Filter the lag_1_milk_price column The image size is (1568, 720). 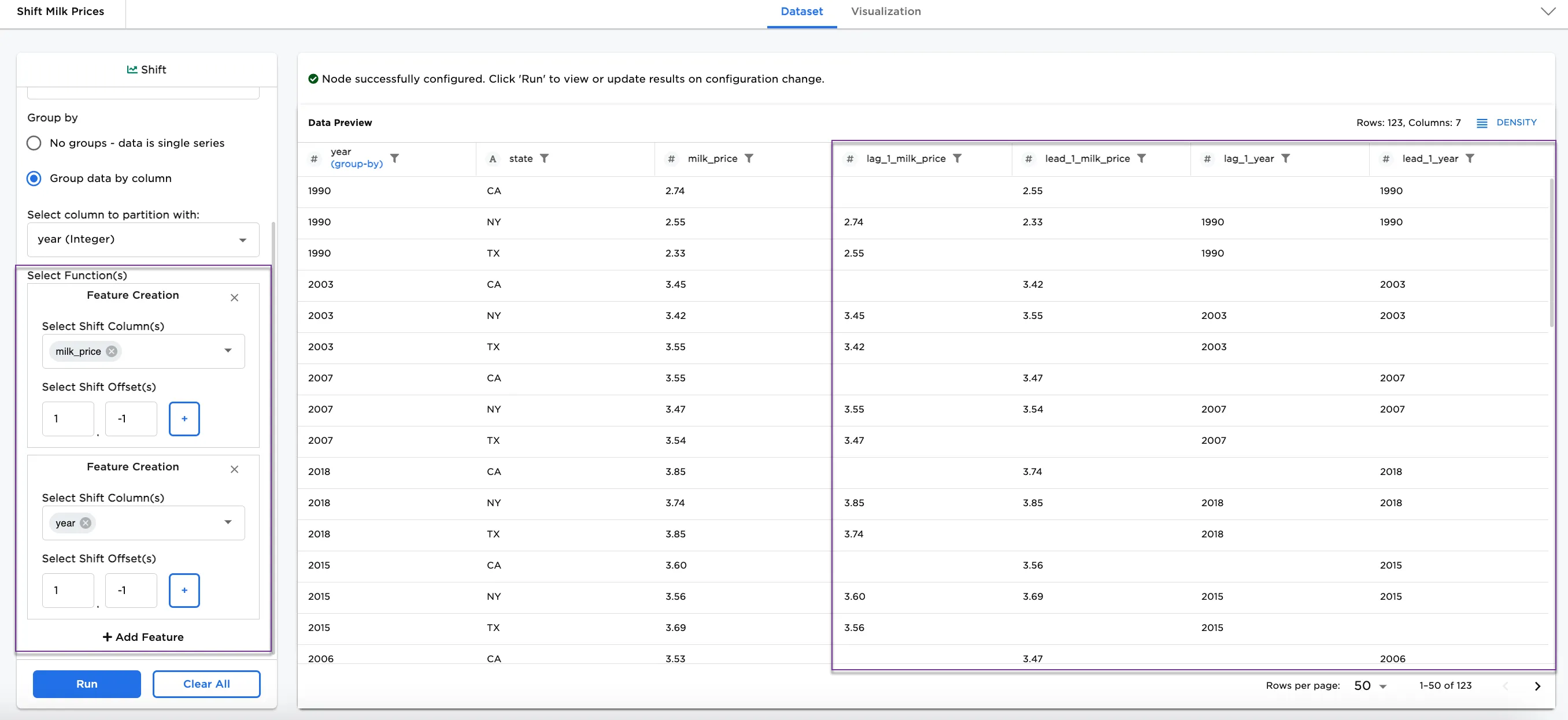click(957, 159)
